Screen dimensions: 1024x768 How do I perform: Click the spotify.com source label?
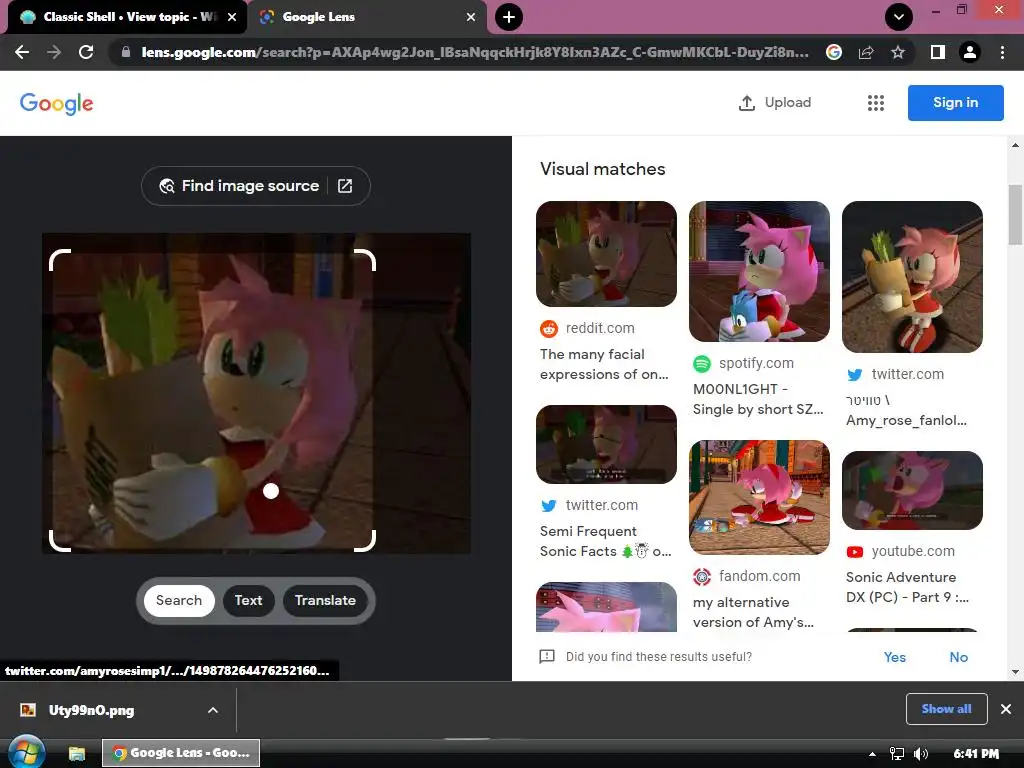756,363
